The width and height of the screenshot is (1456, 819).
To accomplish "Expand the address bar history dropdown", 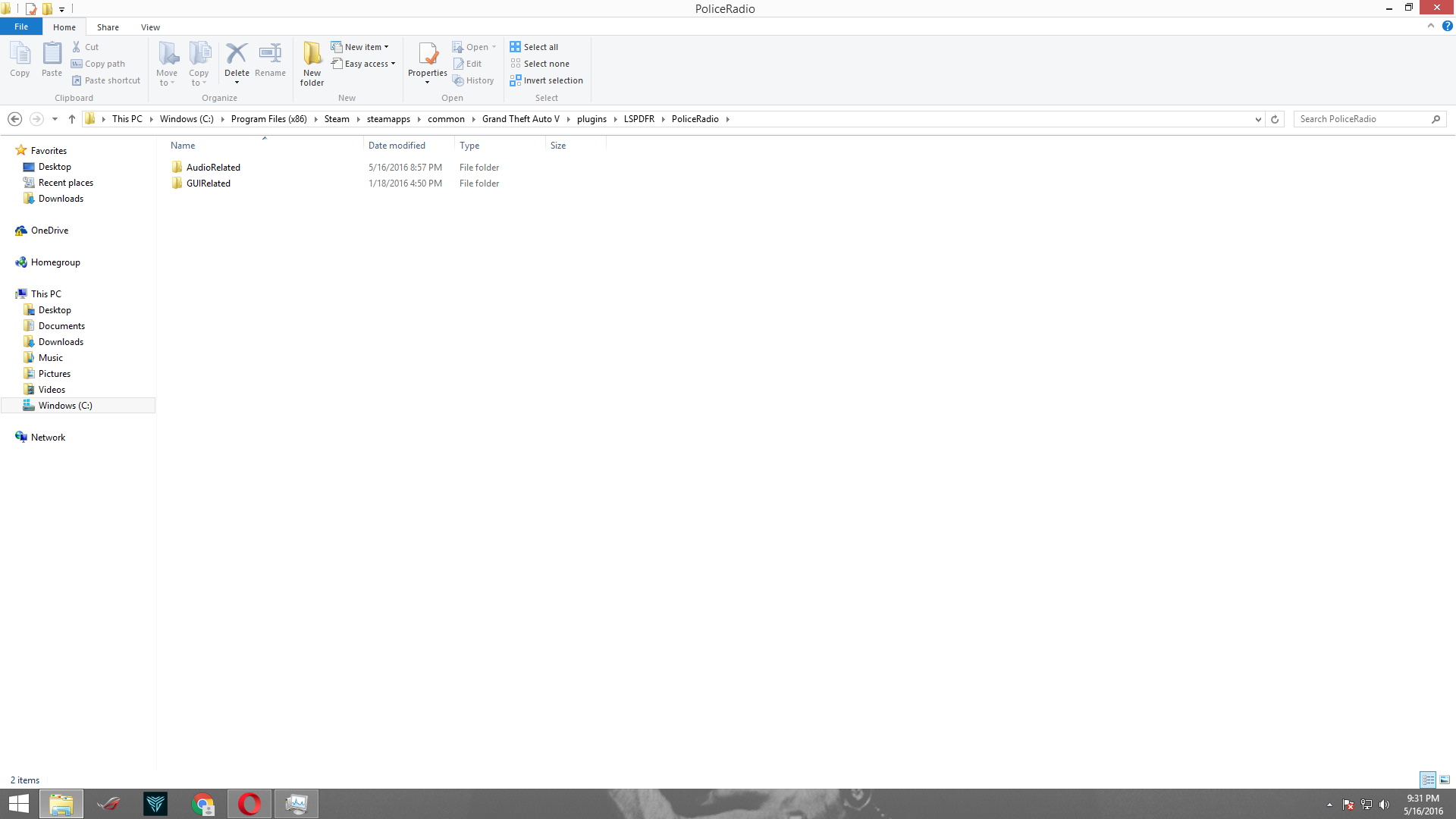I will click(x=1258, y=119).
